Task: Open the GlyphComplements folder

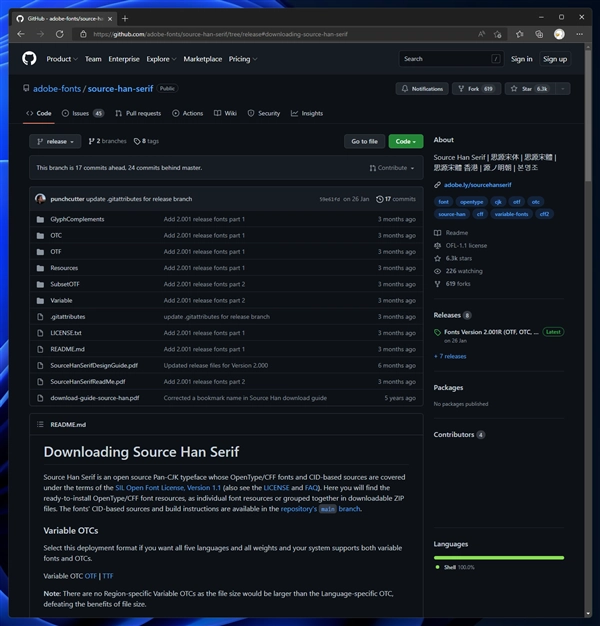Action: (x=77, y=219)
